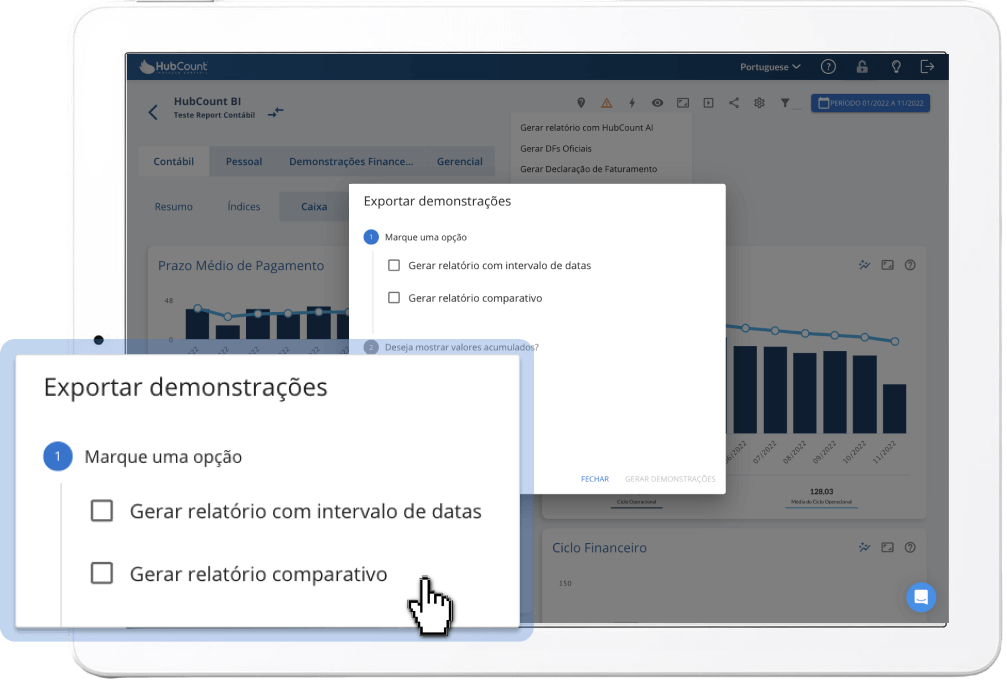The width and height of the screenshot is (1007, 681).
Task: Click the location pin icon
Action: (x=581, y=103)
